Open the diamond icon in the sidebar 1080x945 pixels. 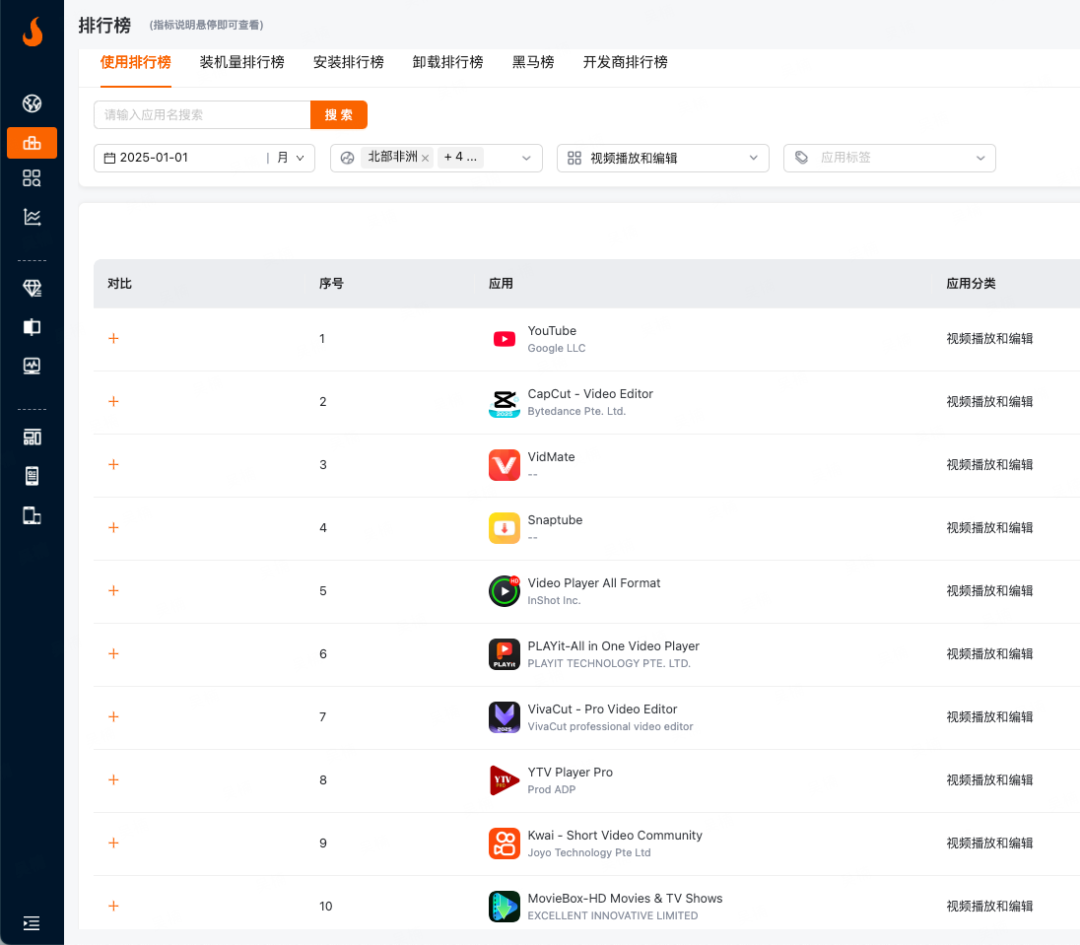pyautogui.click(x=32, y=288)
